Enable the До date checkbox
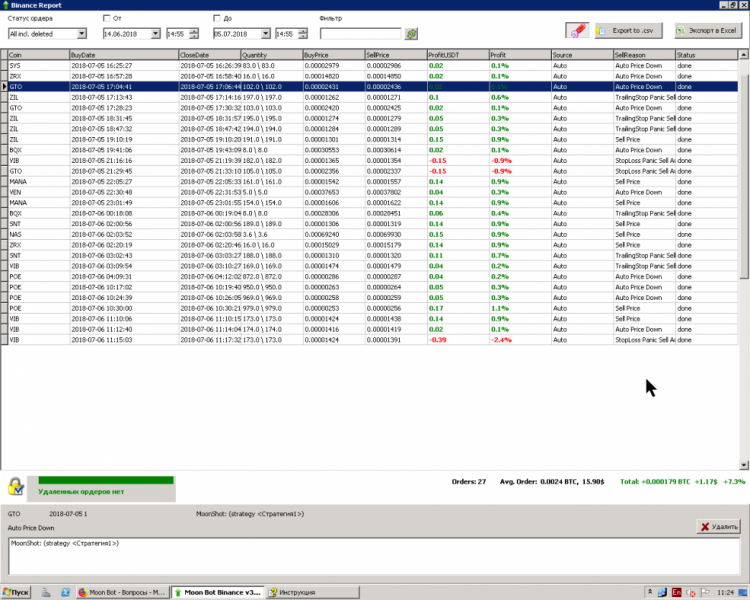 217,18
